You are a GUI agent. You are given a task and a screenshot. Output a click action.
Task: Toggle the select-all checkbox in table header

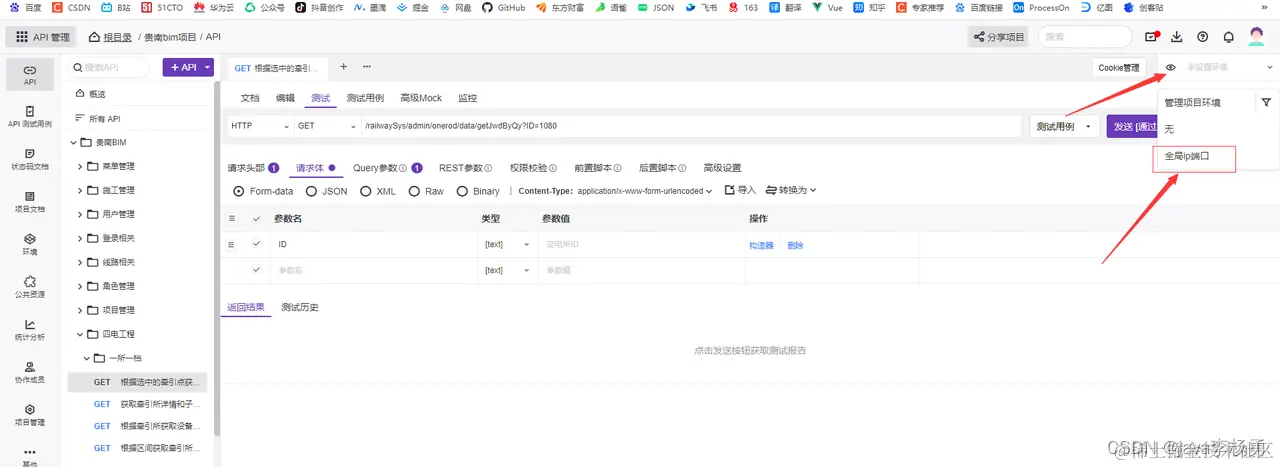[x=257, y=218]
